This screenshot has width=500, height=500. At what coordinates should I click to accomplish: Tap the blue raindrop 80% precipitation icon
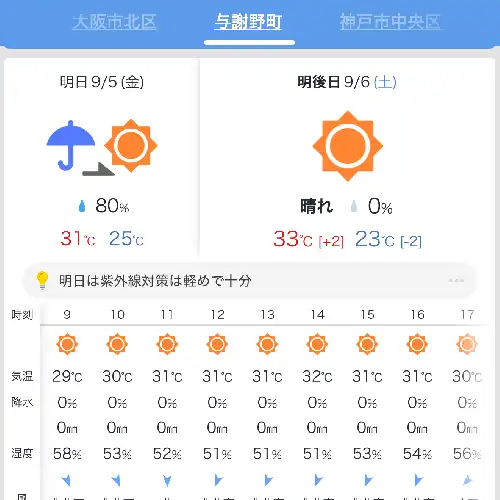point(82,206)
